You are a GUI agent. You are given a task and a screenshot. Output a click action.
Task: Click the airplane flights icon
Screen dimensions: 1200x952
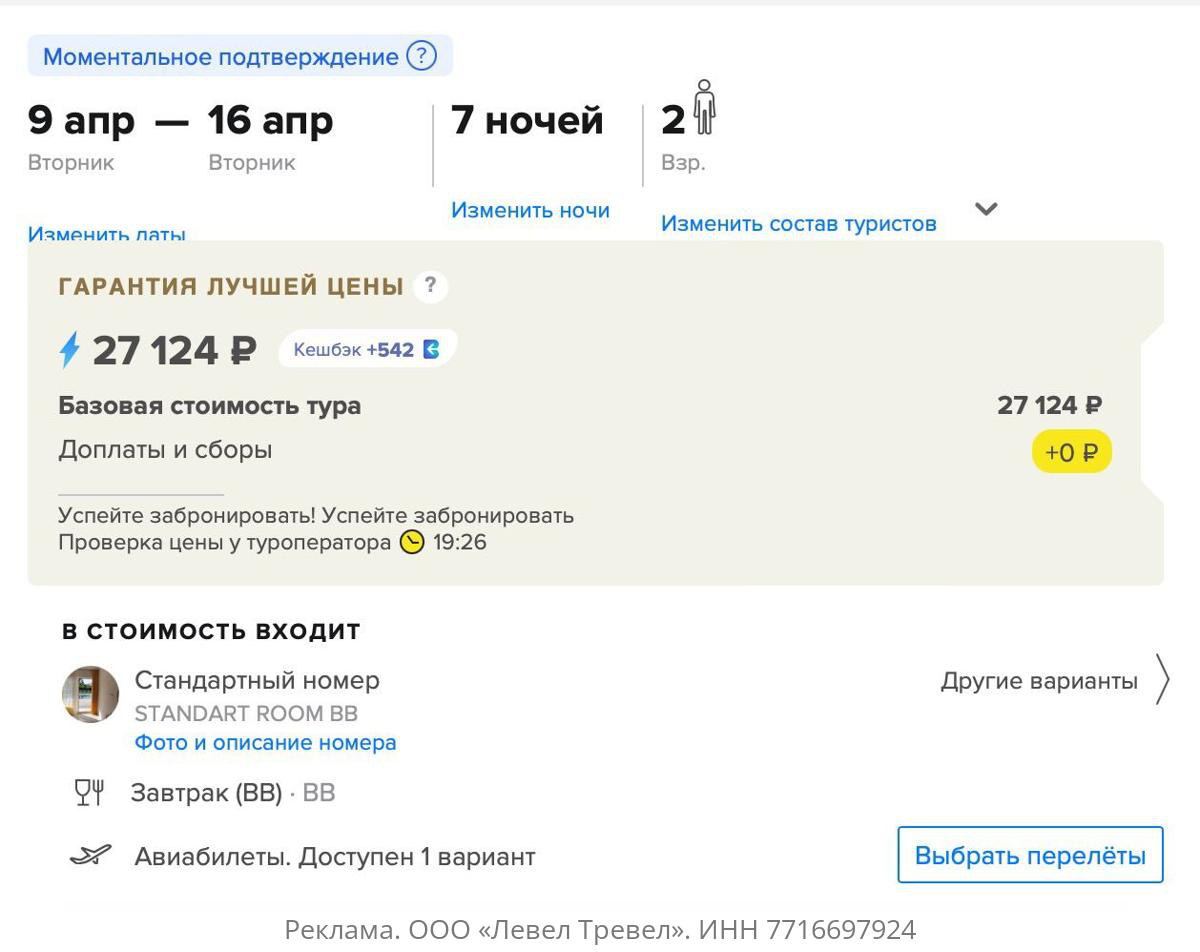(90, 856)
